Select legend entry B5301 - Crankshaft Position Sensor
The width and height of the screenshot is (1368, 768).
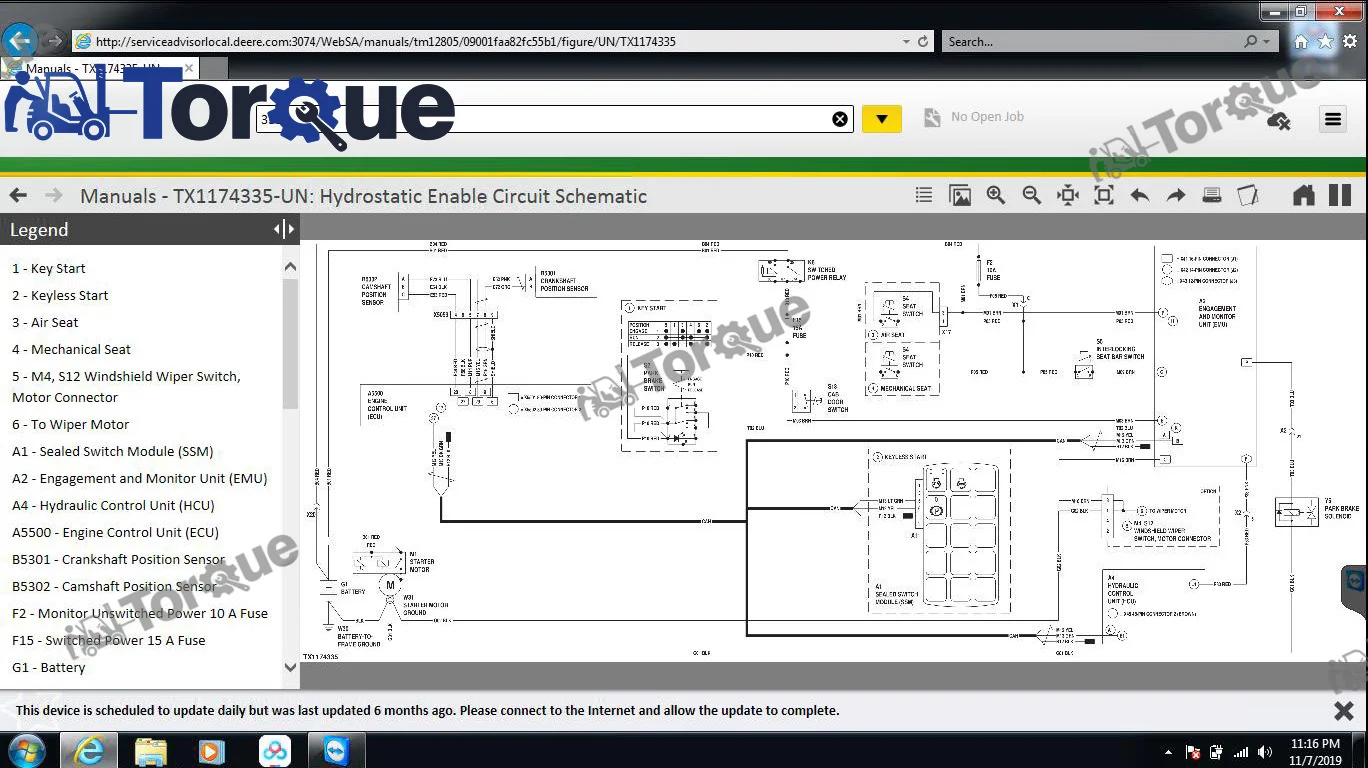click(118, 559)
